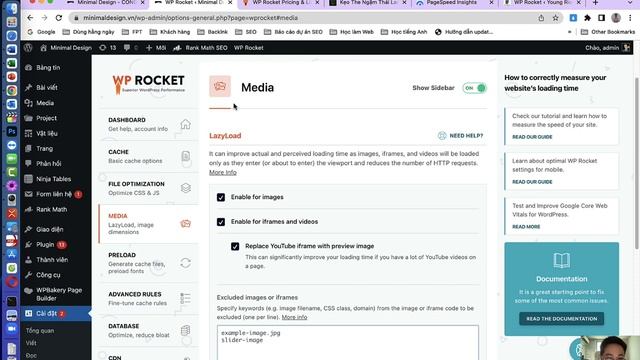This screenshot has height=360, width=640.
Task: Open Chrome from the dock
Action: (x=11, y=91)
